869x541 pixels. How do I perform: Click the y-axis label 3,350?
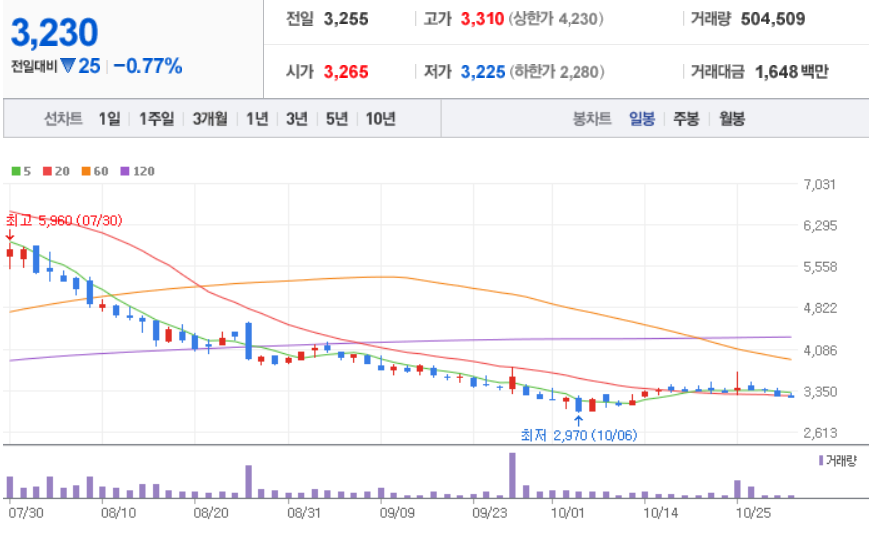click(820, 392)
